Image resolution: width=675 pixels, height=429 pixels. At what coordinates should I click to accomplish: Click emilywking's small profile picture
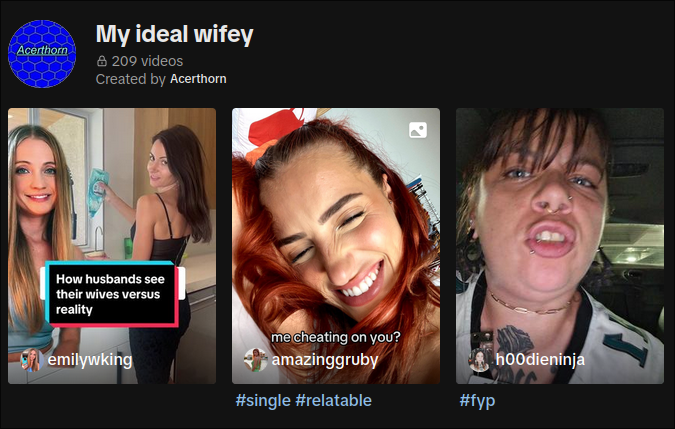[31, 360]
